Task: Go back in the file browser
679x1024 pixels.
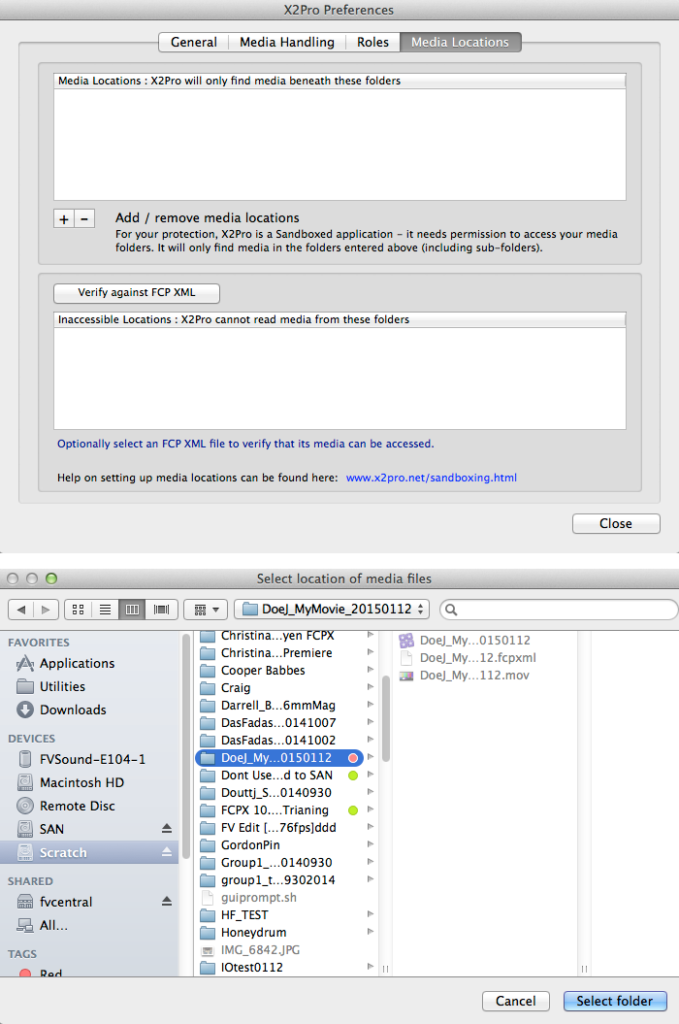Action: click(21, 609)
